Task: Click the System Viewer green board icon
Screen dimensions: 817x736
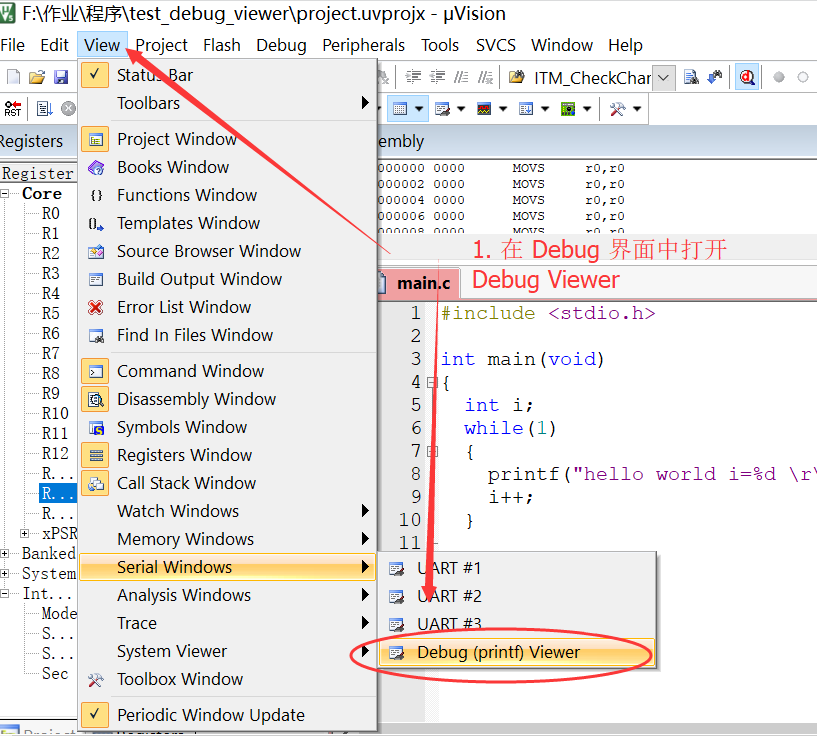Action: point(567,109)
